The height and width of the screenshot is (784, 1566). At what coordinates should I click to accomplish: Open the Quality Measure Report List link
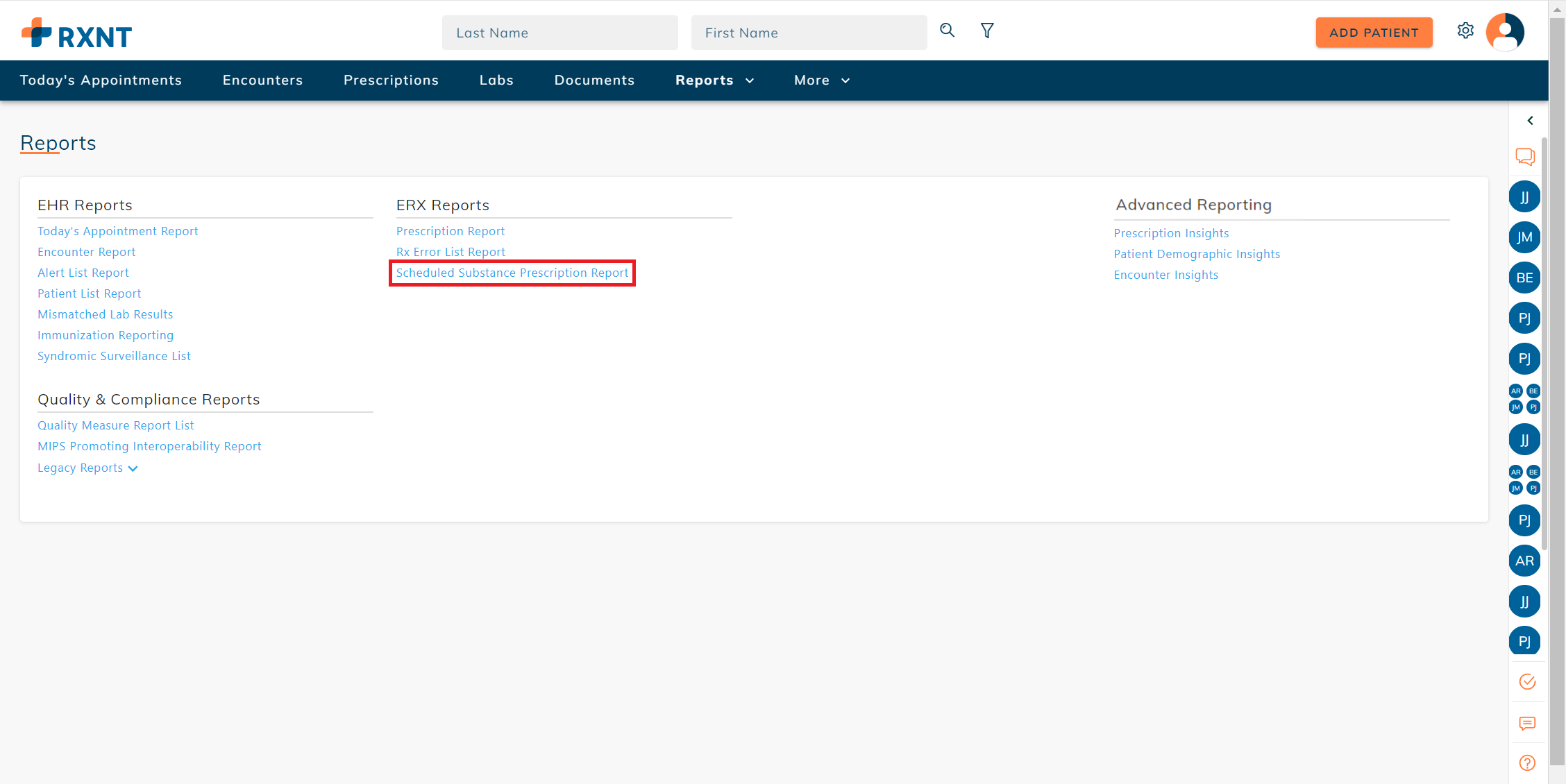tap(115, 425)
